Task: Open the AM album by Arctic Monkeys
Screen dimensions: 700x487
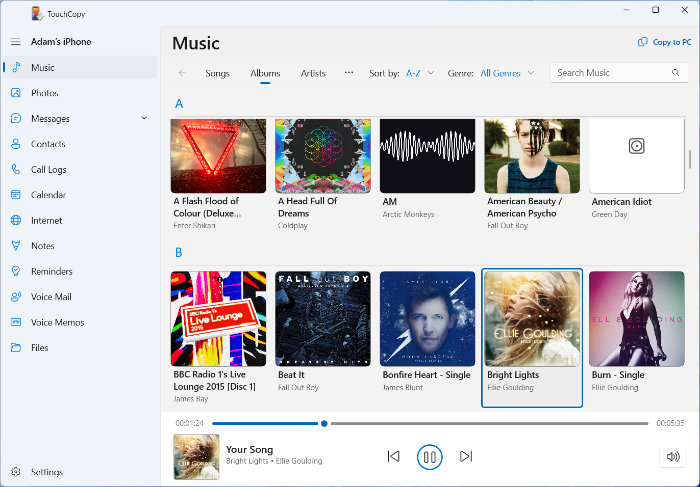Action: pos(427,156)
